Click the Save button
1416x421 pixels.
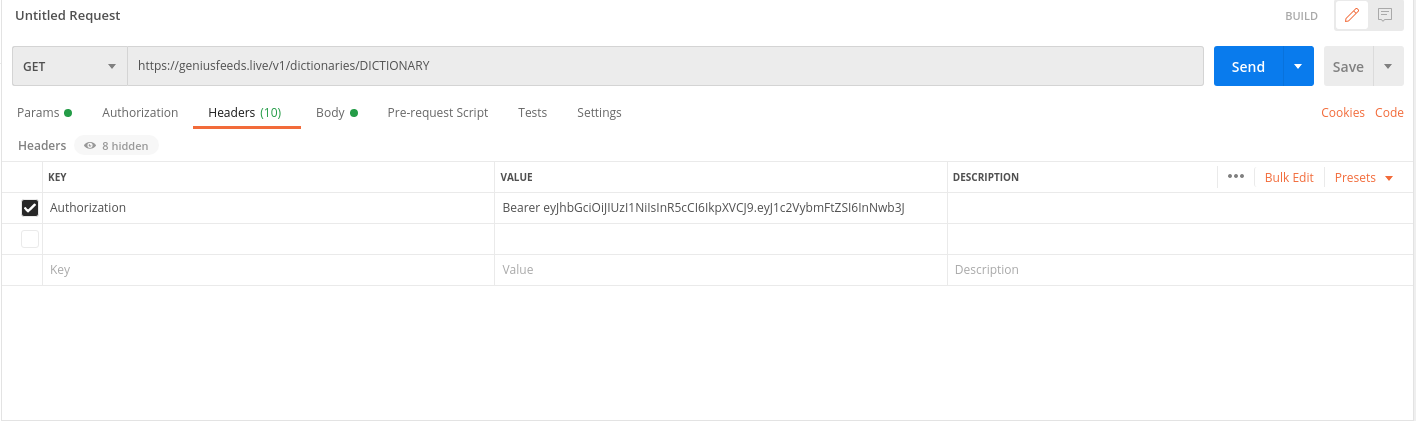tap(1348, 66)
